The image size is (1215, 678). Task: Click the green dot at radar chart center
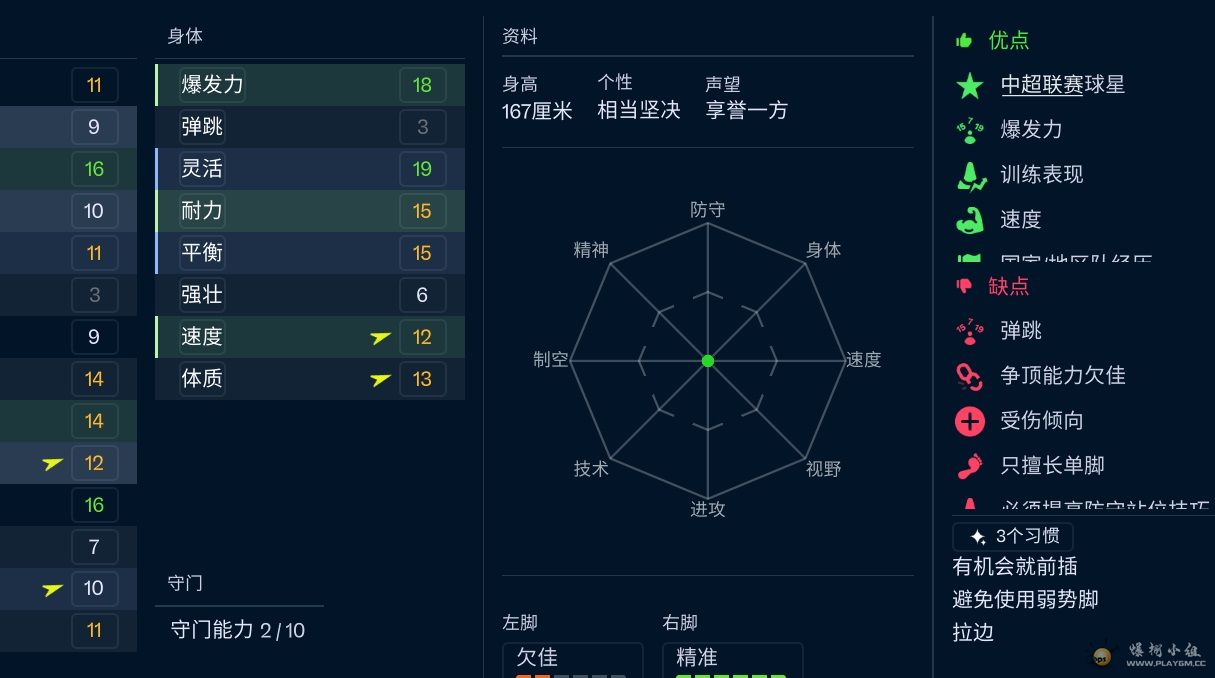coord(708,360)
